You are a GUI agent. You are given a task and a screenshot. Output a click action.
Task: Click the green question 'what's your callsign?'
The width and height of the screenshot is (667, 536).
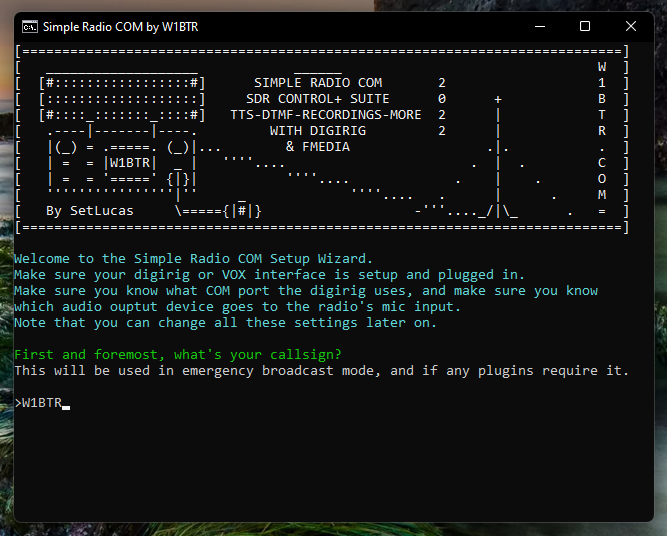[x=258, y=355]
